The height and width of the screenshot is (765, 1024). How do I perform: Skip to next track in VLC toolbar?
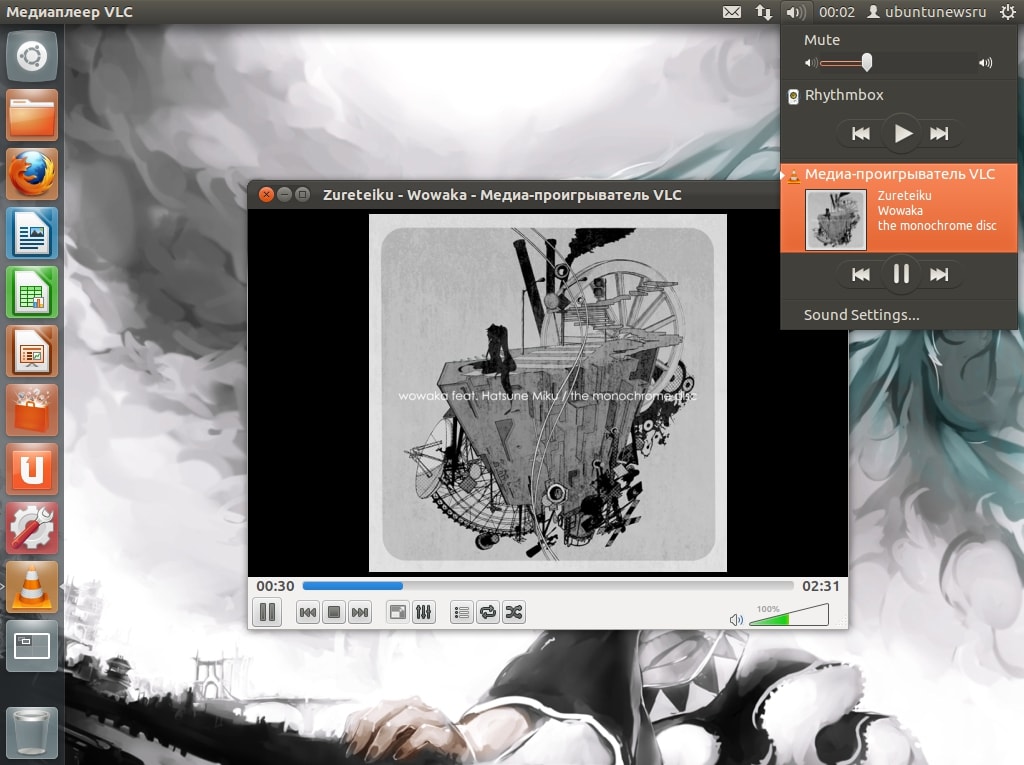click(360, 612)
